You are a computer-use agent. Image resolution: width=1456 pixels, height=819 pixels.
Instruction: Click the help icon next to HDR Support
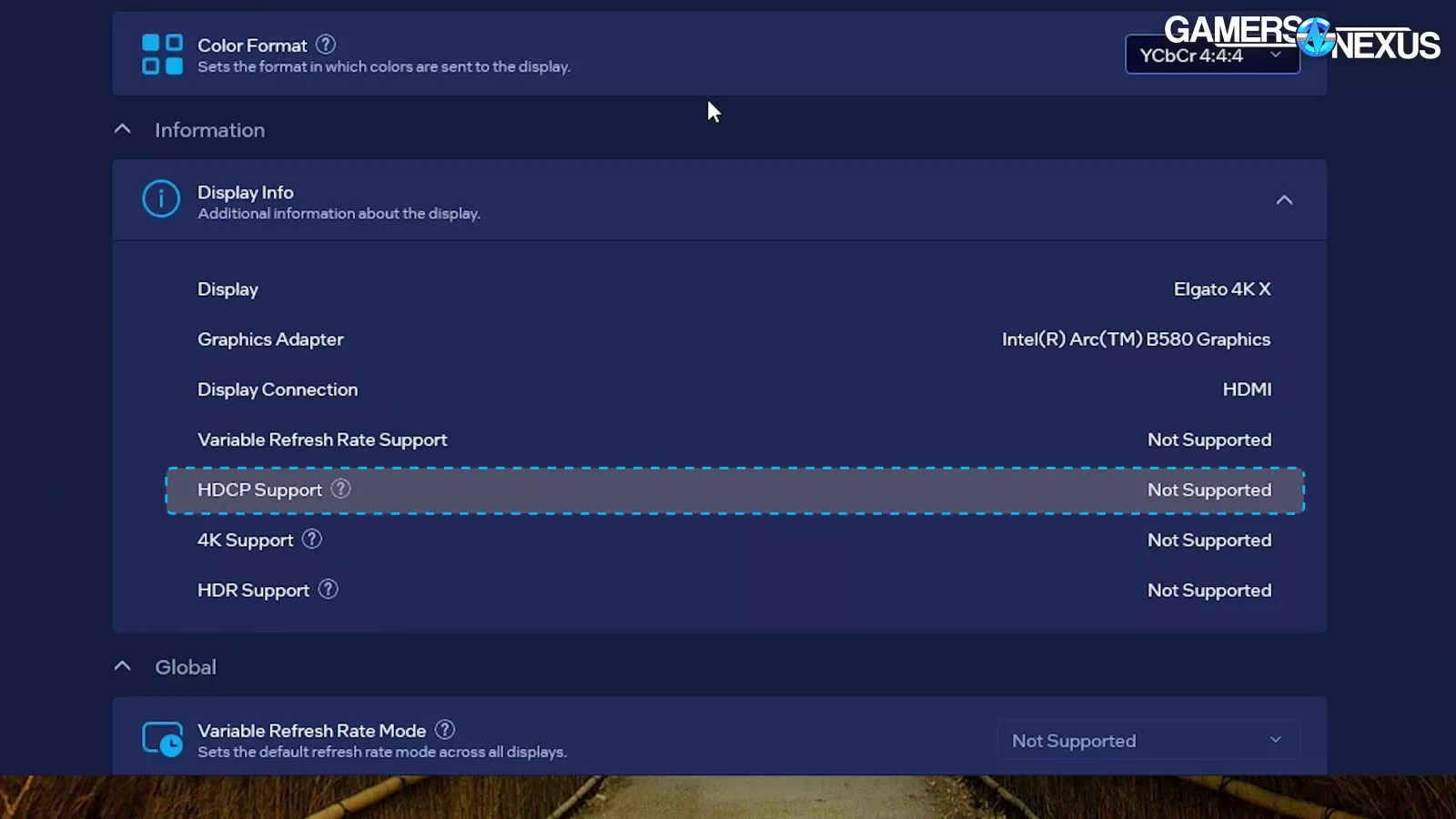[329, 589]
